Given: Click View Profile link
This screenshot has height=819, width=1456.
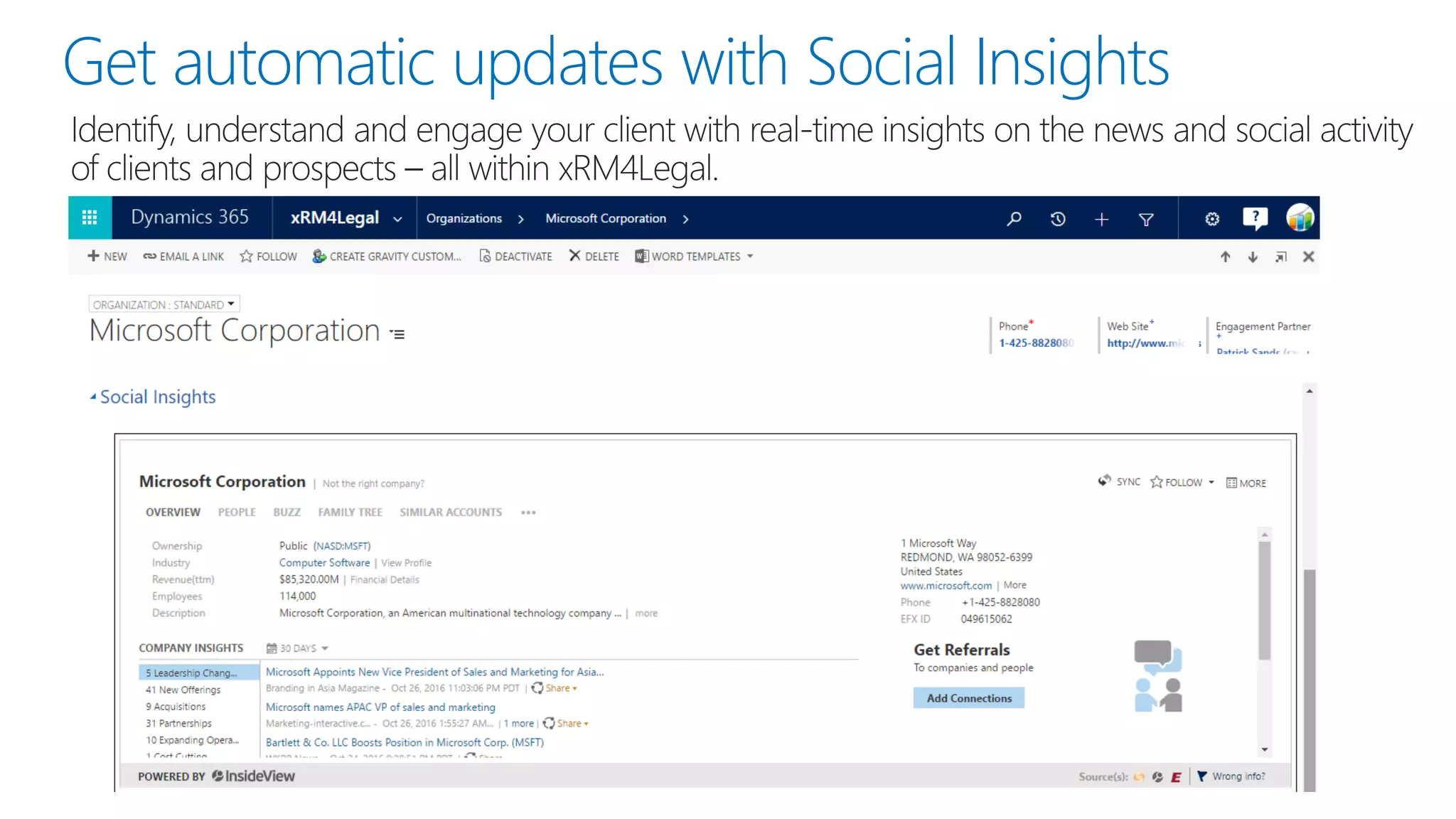Looking at the screenshot, I should pyautogui.click(x=406, y=562).
